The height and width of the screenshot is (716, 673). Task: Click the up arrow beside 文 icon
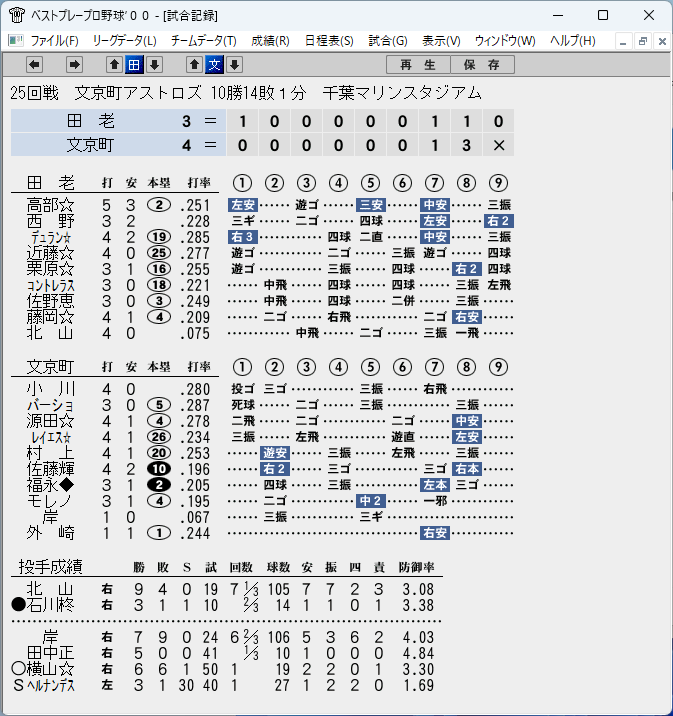click(x=194, y=64)
